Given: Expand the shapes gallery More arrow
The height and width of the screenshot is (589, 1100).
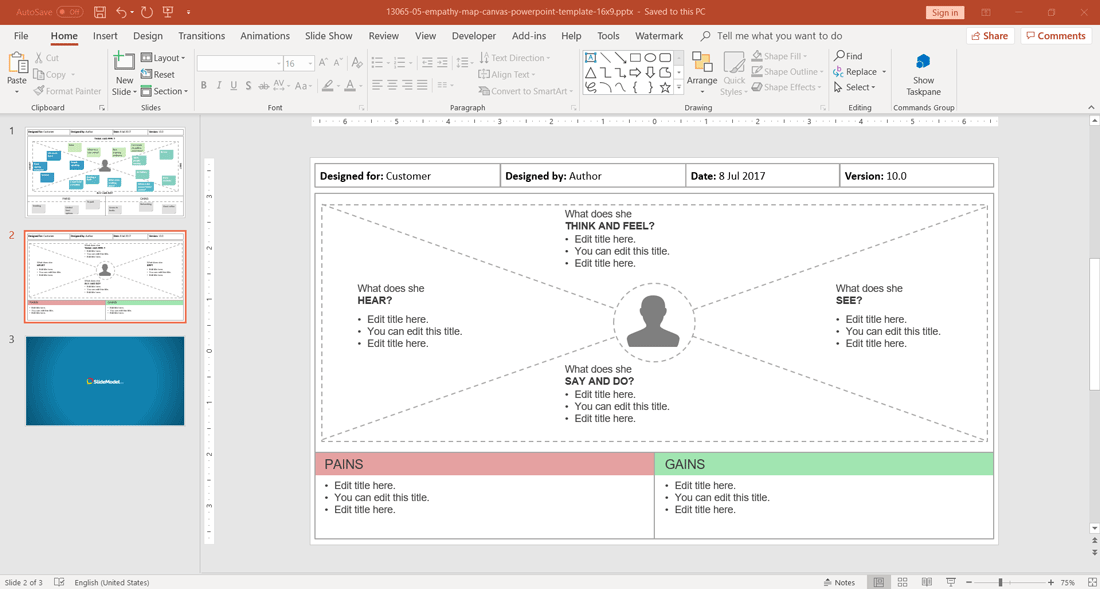Looking at the screenshot, I should [678, 88].
